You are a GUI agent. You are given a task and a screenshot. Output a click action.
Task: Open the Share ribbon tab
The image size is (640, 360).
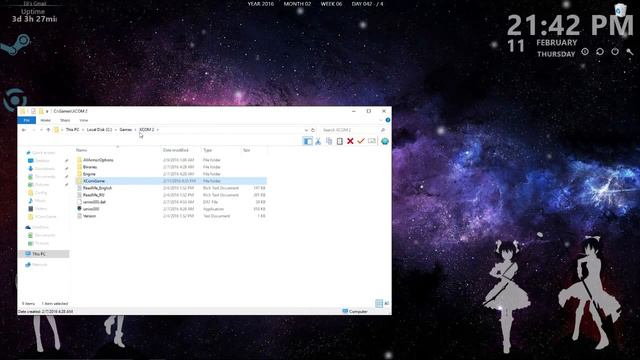pos(65,120)
